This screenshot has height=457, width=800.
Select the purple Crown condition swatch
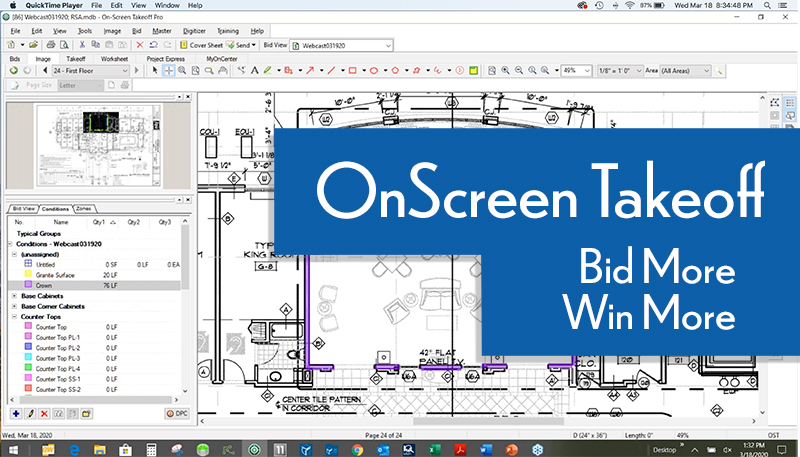[x=29, y=285]
